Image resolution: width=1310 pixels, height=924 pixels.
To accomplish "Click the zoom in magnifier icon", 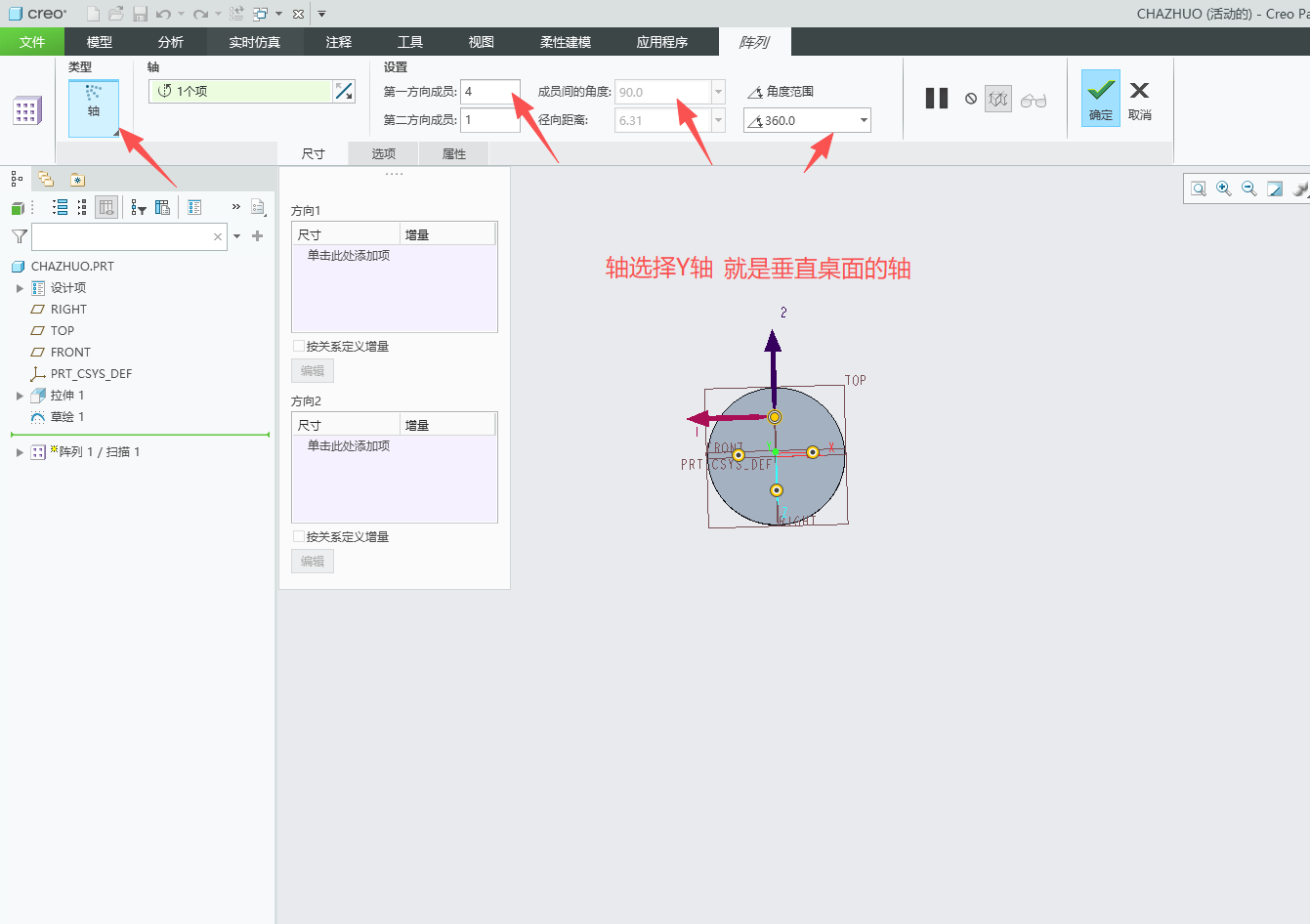I will click(x=1224, y=189).
